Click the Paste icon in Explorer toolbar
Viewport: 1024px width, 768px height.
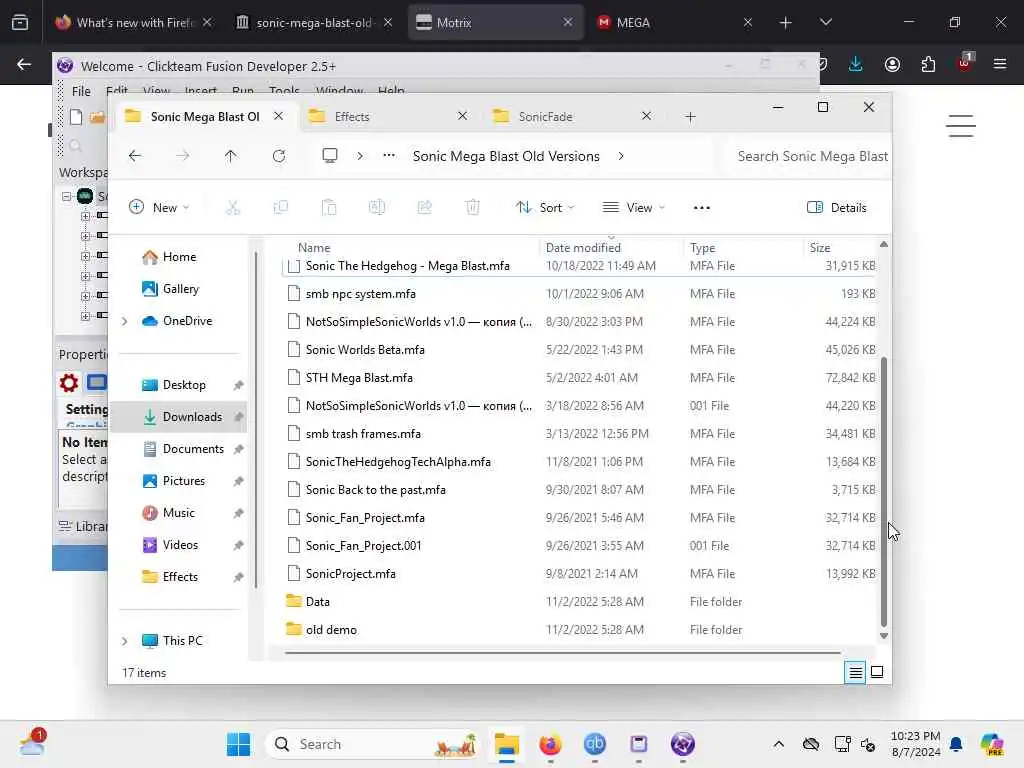pyautogui.click(x=328, y=208)
